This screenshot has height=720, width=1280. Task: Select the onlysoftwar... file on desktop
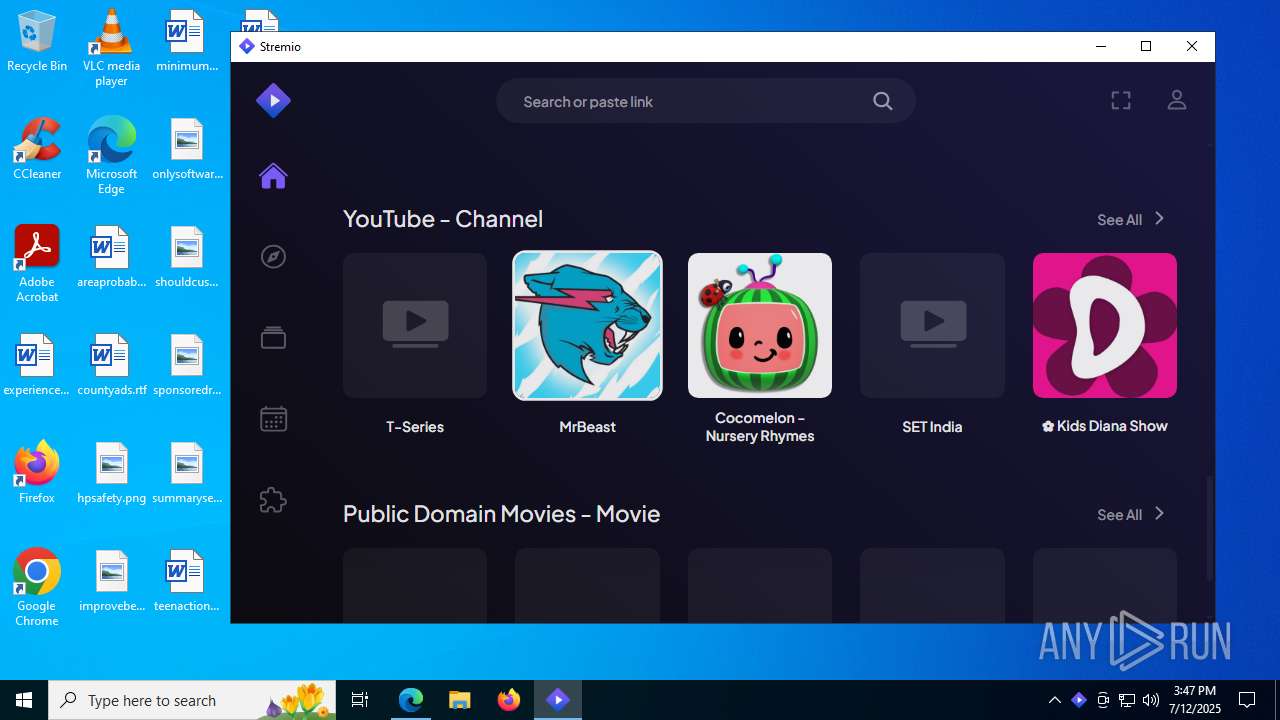pos(187,149)
